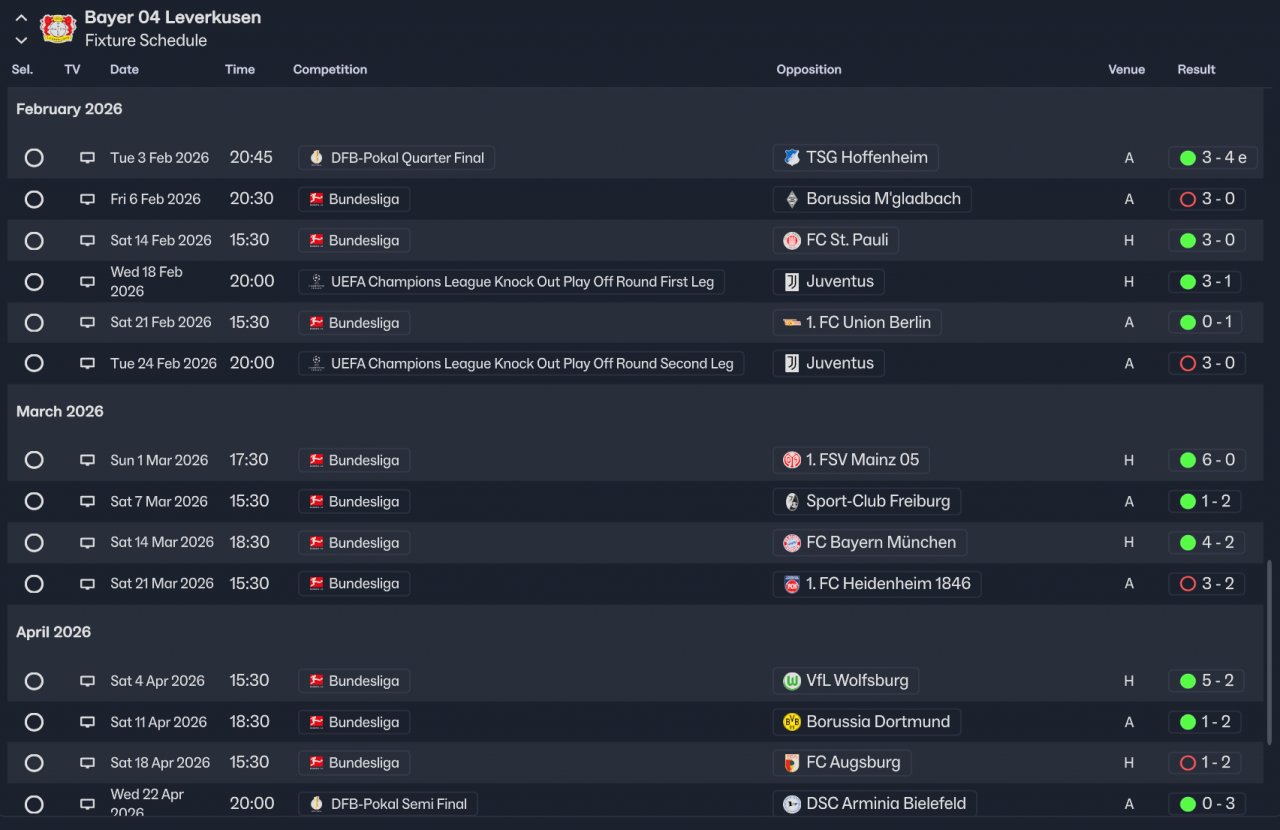Sort fixtures by the Venue column header
This screenshot has height=830, width=1280.
click(1126, 70)
